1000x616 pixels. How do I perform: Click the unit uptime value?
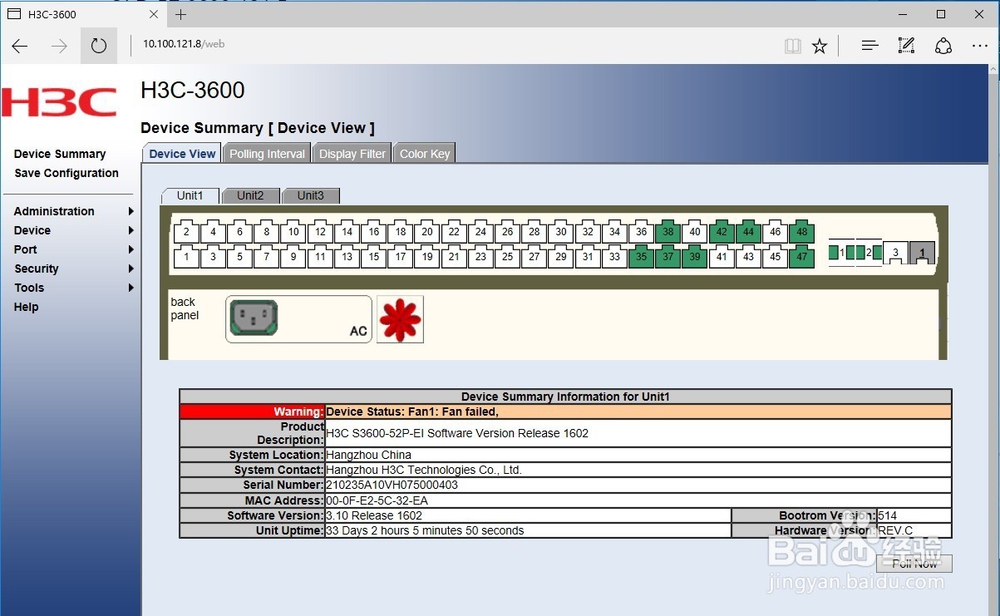pyautogui.click(x=425, y=531)
